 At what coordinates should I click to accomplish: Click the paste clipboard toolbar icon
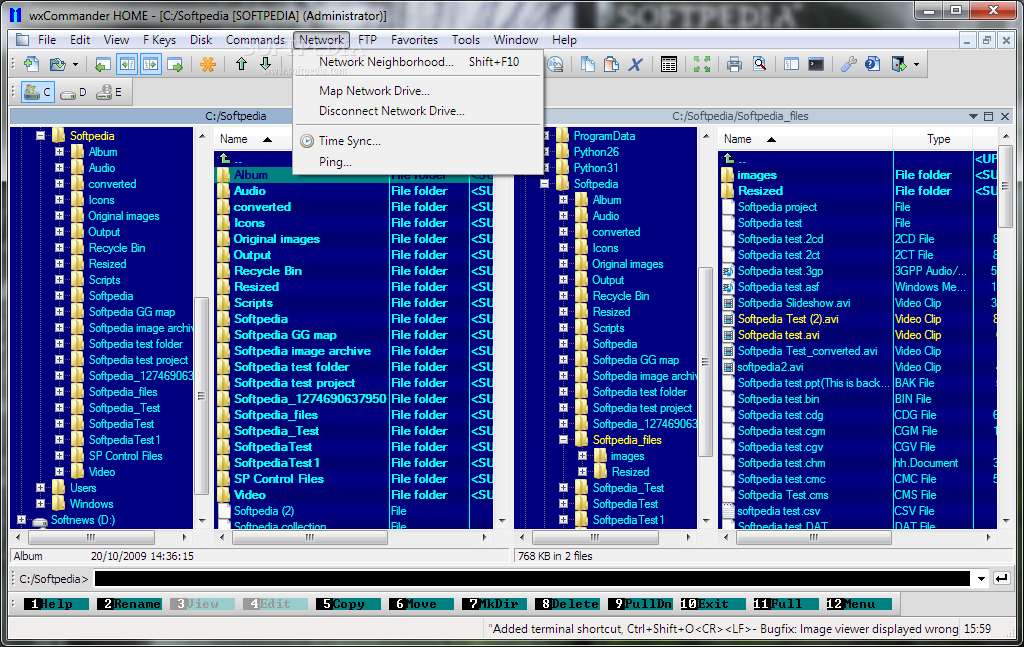click(x=611, y=64)
